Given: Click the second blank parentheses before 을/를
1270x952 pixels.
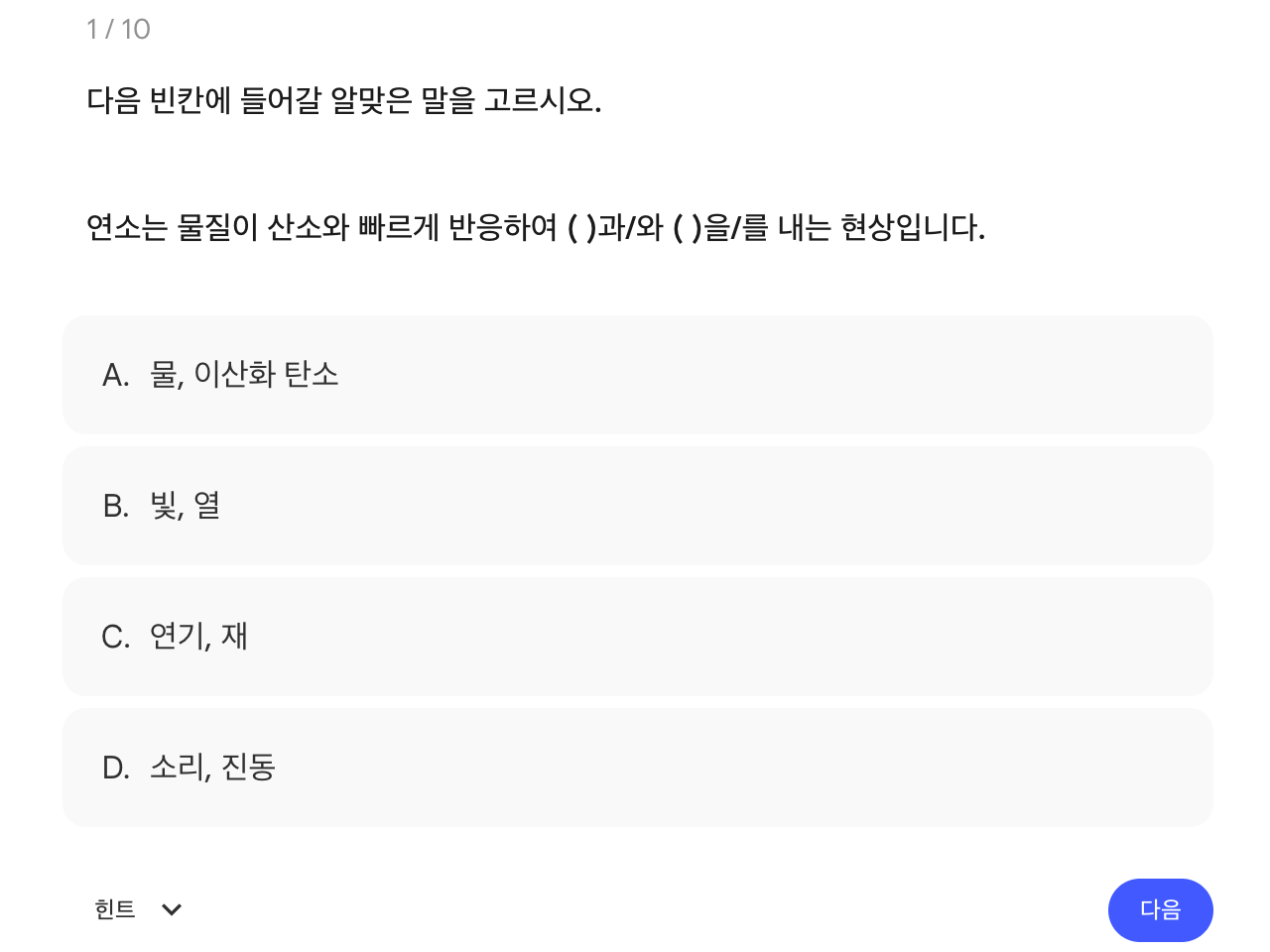Looking at the screenshot, I should [687, 228].
